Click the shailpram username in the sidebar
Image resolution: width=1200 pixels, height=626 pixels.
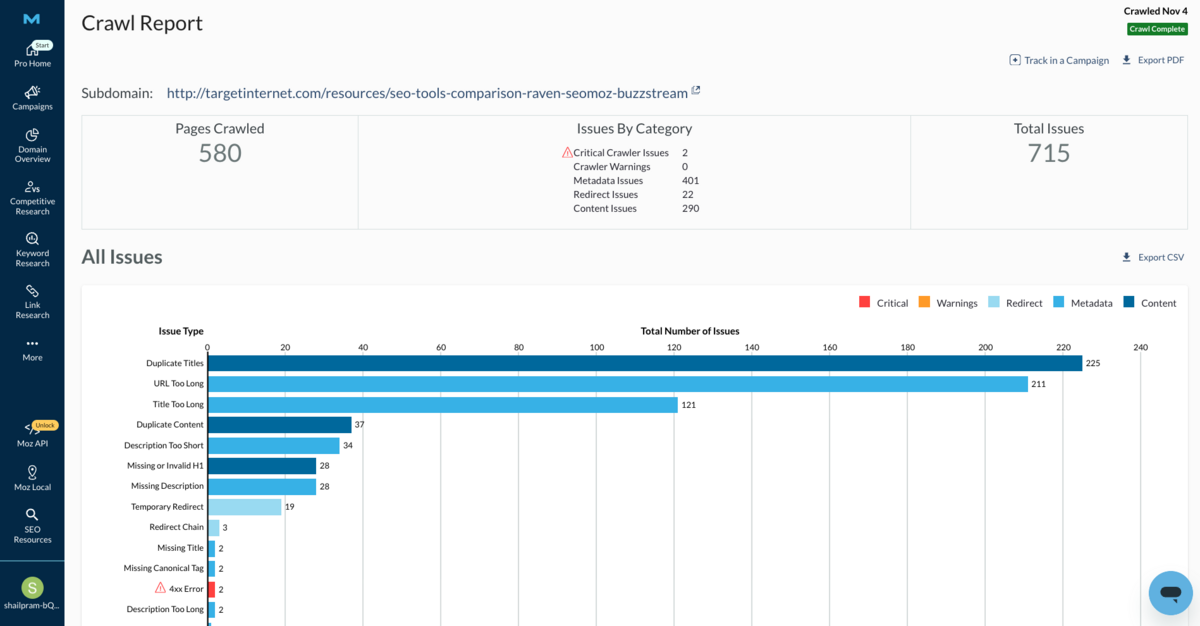pos(32,606)
